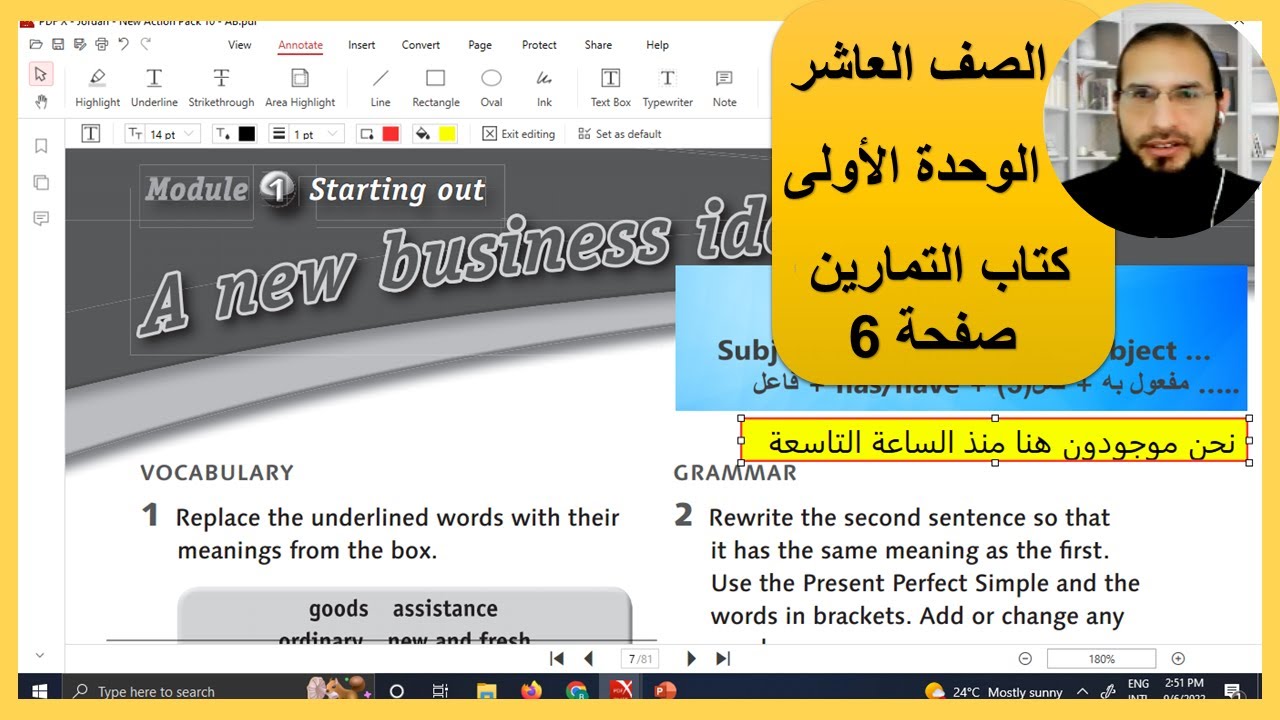
Task: Click the Print icon
Action: click(x=101, y=44)
